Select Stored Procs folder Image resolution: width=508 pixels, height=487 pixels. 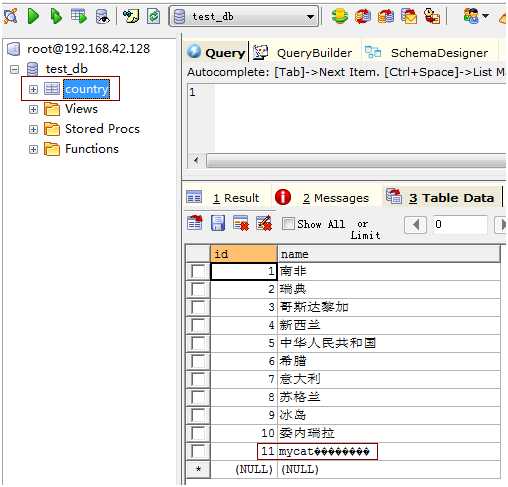pyautogui.click(x=102, y=129)
